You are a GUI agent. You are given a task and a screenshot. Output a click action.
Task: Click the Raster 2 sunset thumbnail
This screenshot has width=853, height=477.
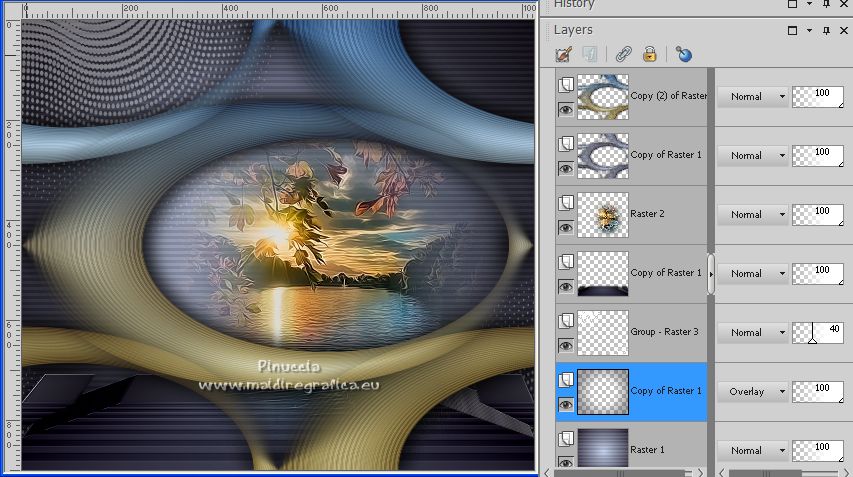[x=603, y=215]
